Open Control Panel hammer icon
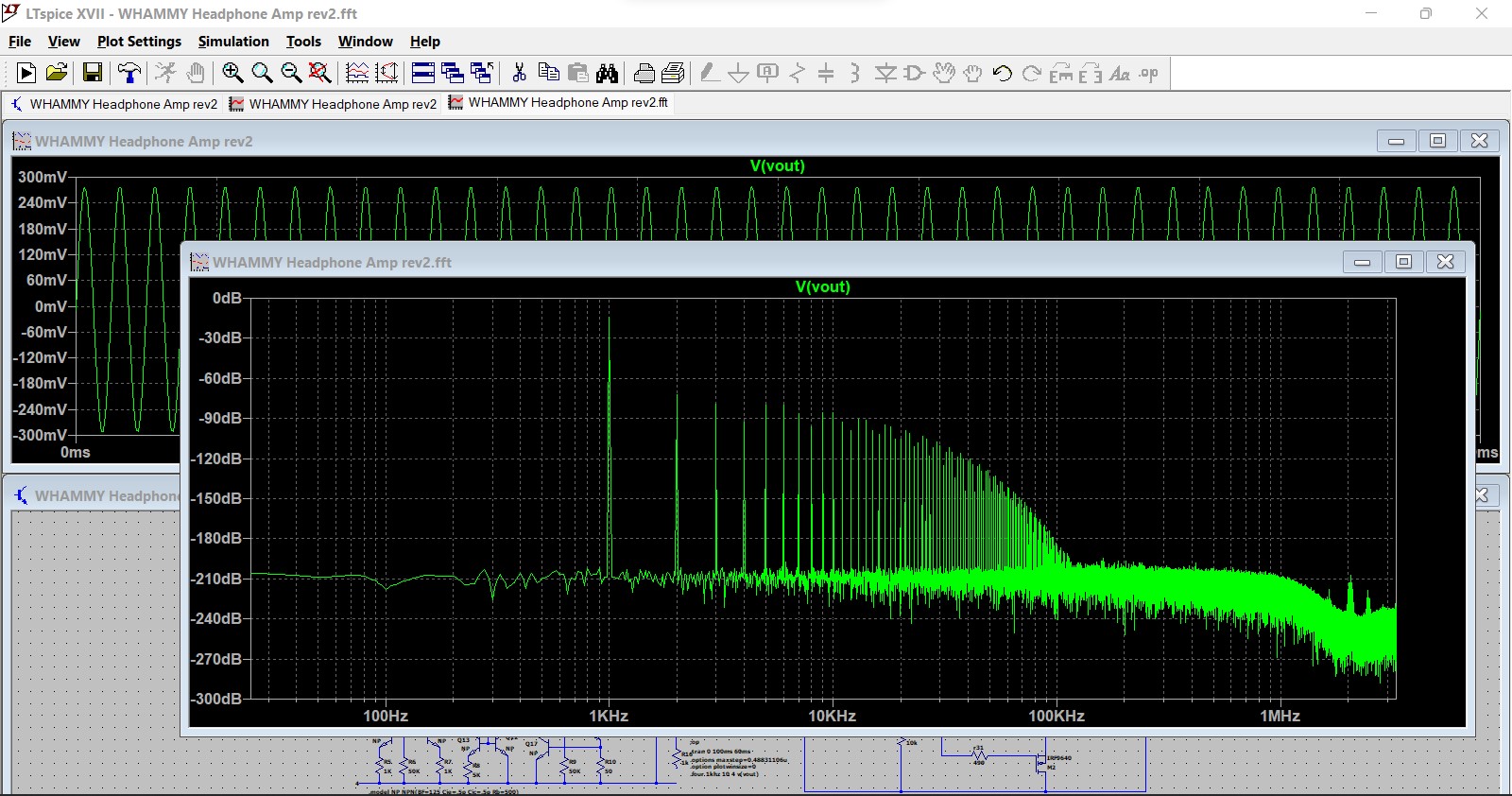The height and width of the screenshot is (796, 1512). pyautogui.click(x=129, y=73)
